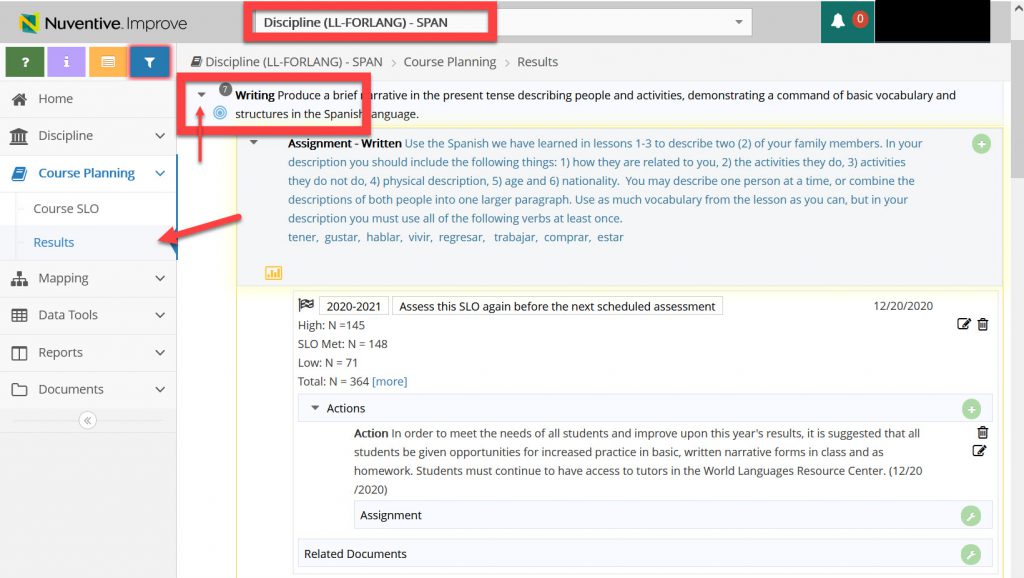The width and height of the screenshot is (1024, 578).
Task: Click the notification bell showing zero alerts
Action: (x=839, y=18)
